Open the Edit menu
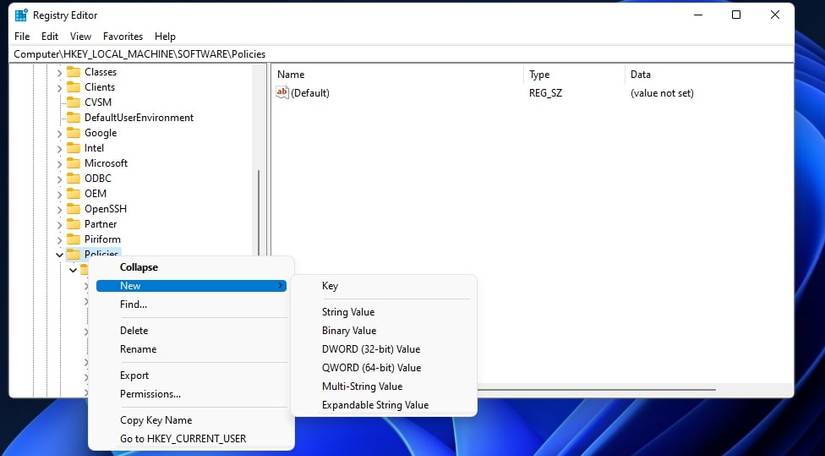This screenshot has height=456, width=825. pos(50,36)
